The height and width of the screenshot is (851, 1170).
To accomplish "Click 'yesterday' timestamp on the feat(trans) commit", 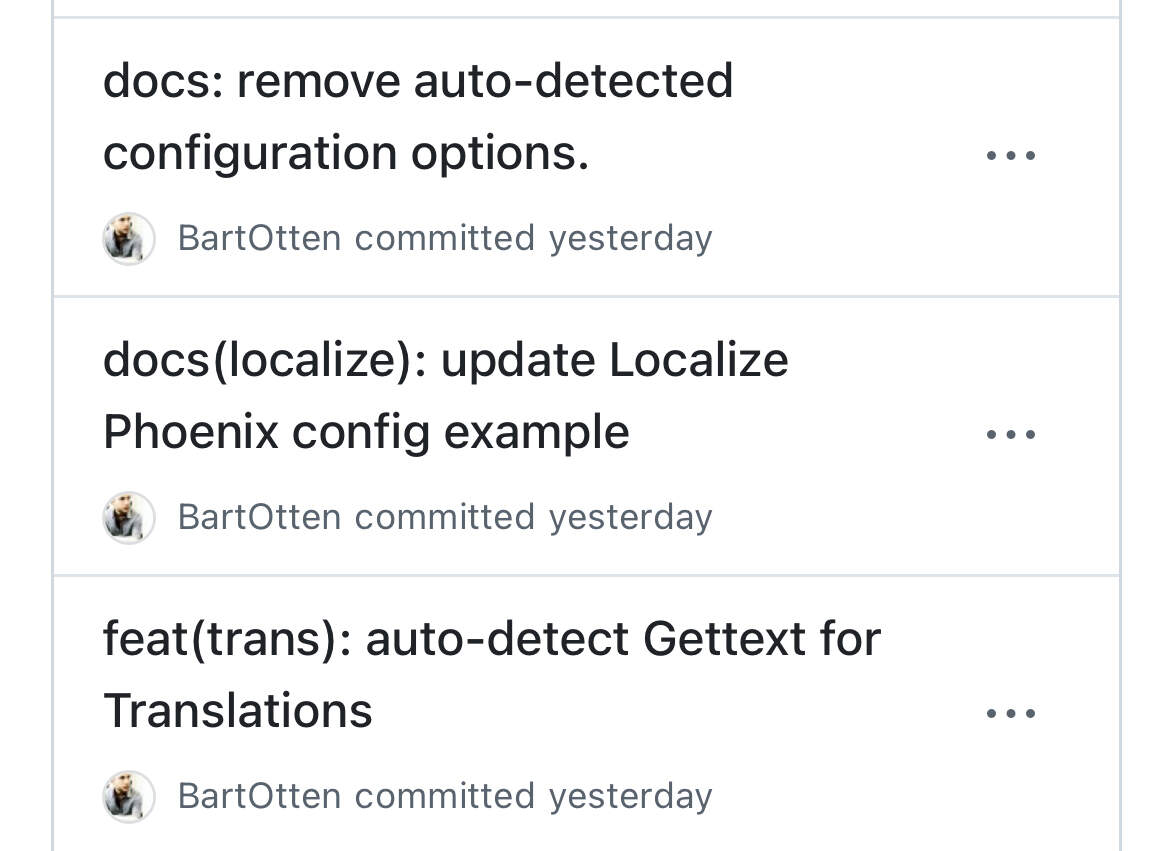I will (x=631, y=798).
